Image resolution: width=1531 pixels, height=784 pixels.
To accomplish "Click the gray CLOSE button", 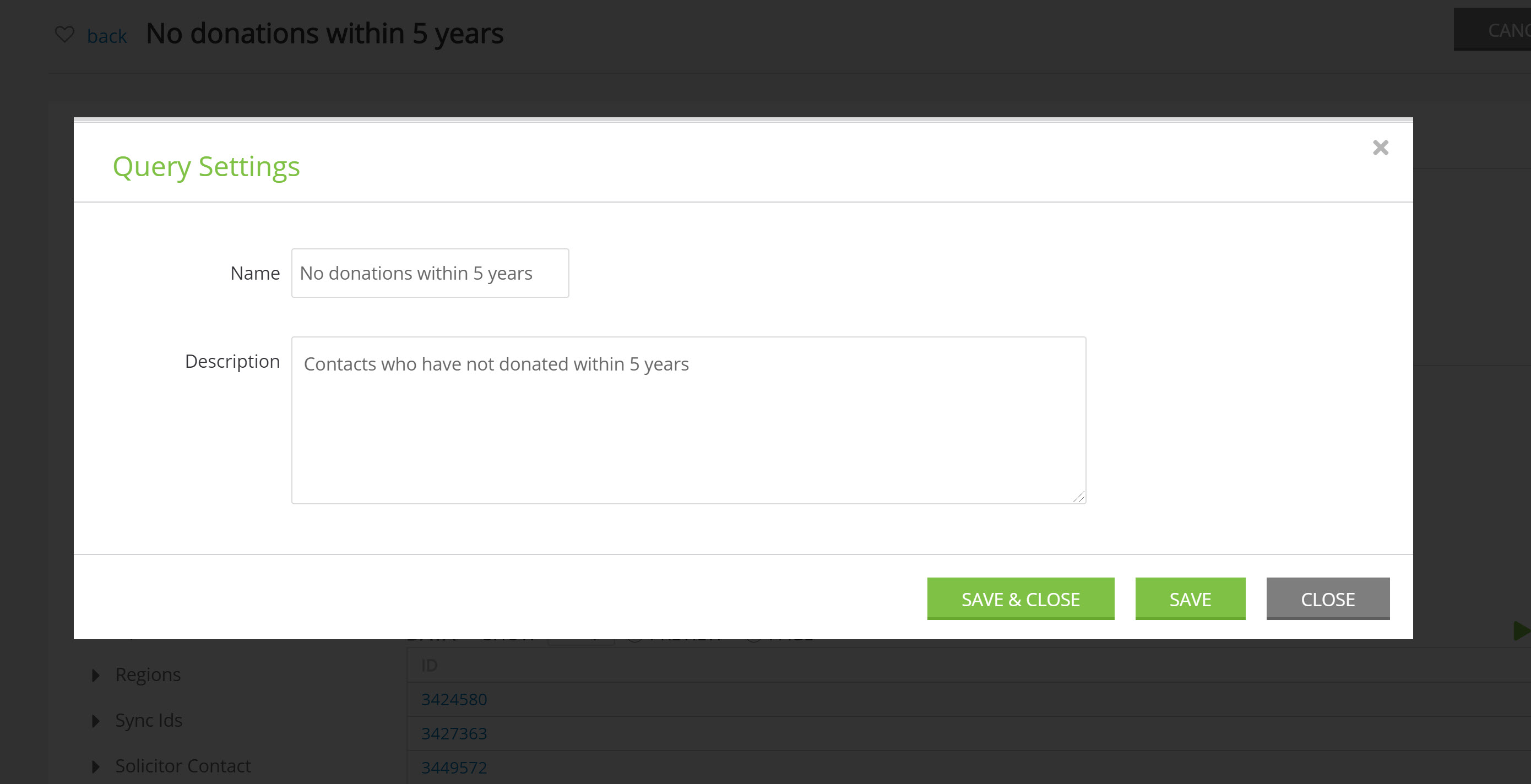I will pos(1328,598).
